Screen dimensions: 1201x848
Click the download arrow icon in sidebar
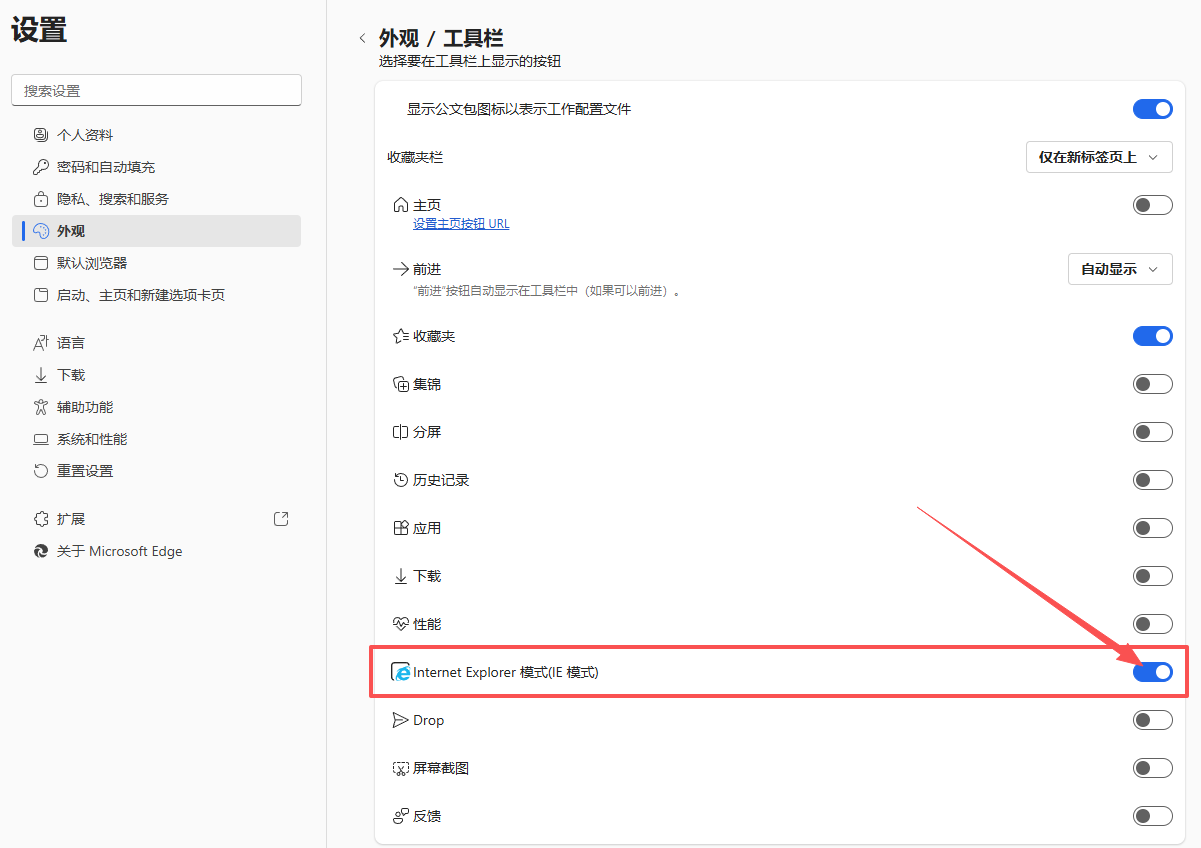pyautogui.click(x=41, y=375)
